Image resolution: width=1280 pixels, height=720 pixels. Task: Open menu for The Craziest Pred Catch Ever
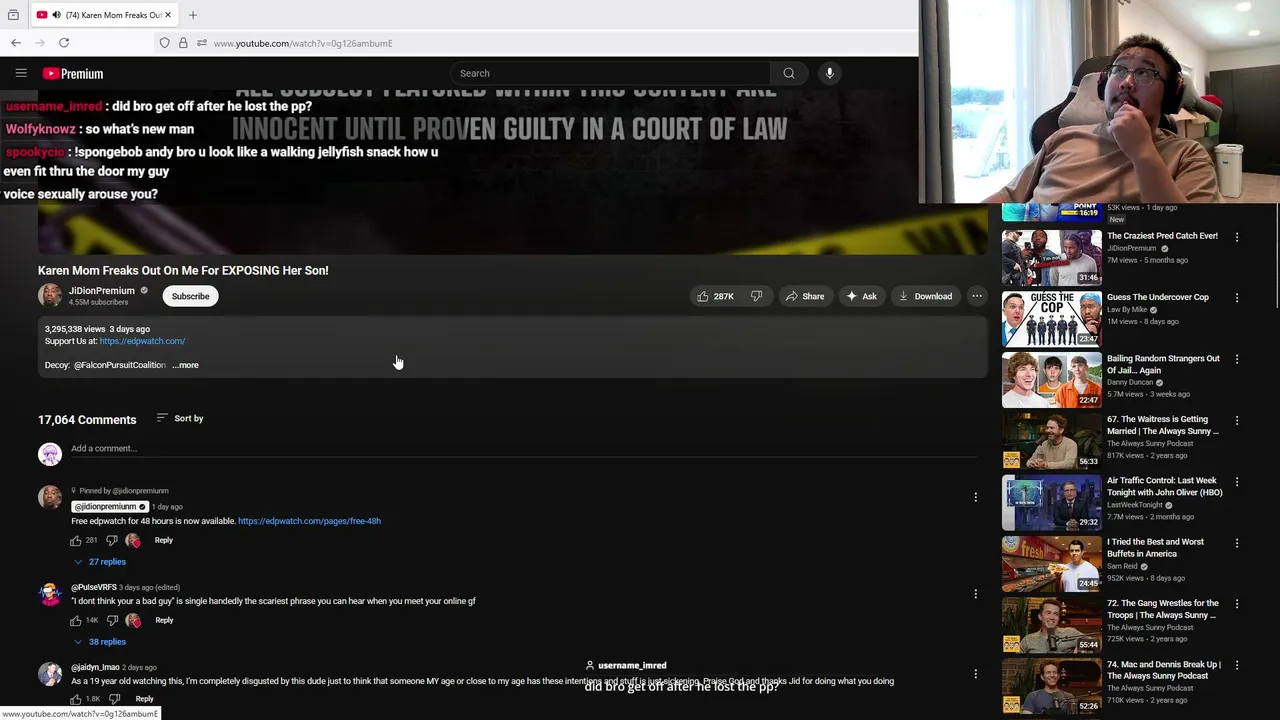click(x=1237, y=237)
